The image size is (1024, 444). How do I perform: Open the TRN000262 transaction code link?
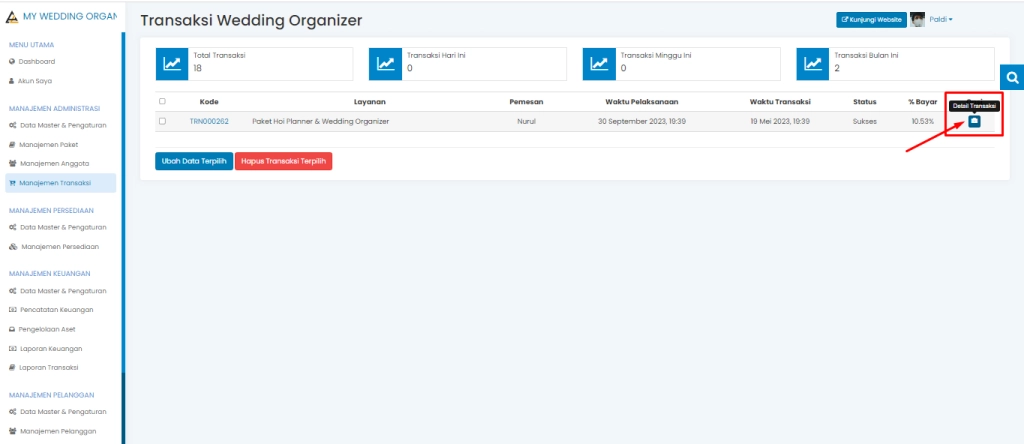209,121
